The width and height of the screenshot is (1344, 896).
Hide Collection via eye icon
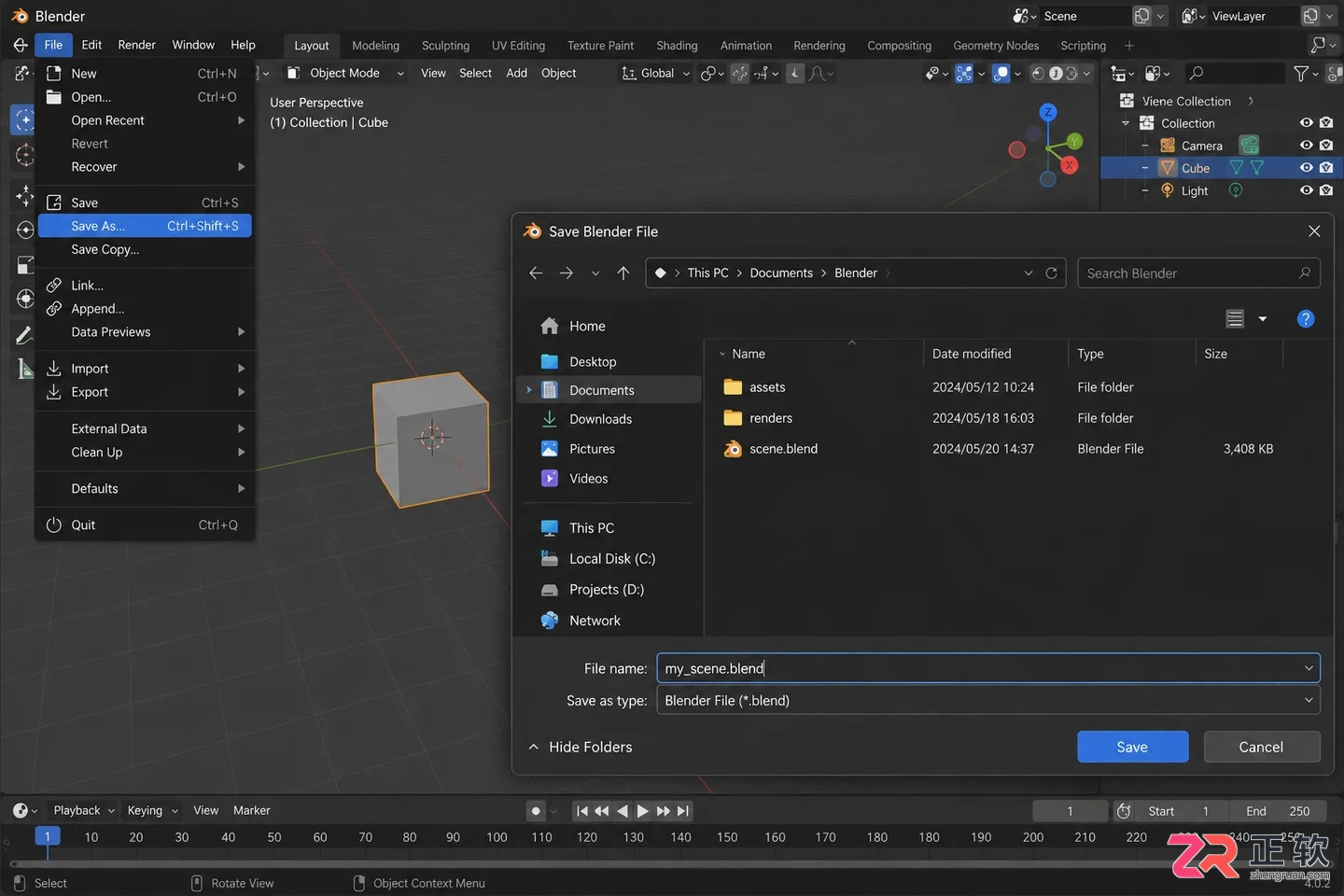click(x=1307, y=122)
